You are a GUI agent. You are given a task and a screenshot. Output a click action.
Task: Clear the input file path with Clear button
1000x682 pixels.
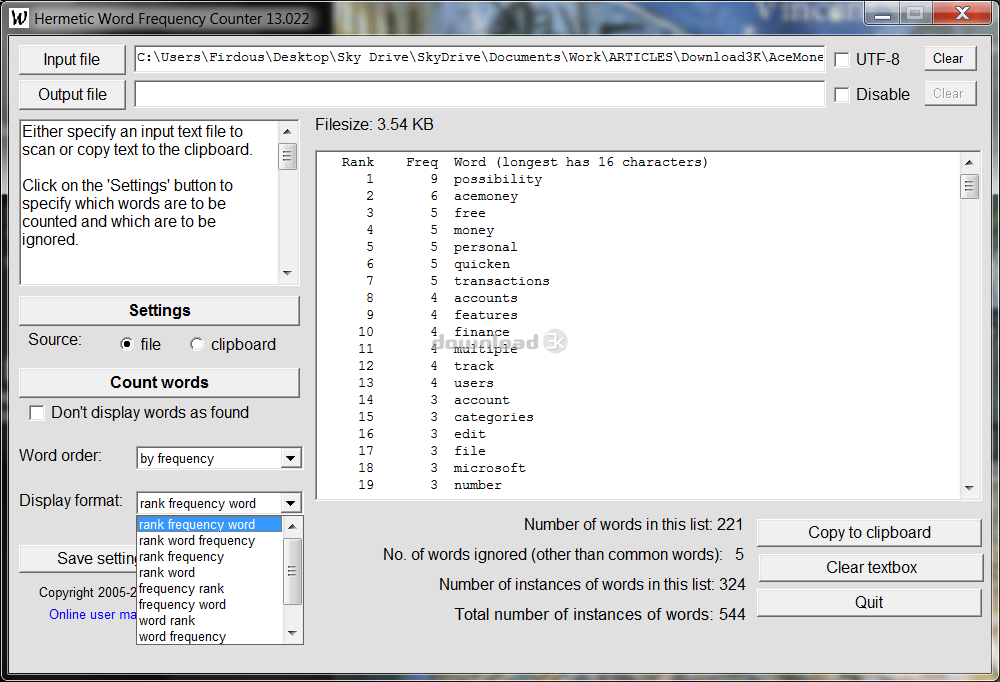[948, 58]
